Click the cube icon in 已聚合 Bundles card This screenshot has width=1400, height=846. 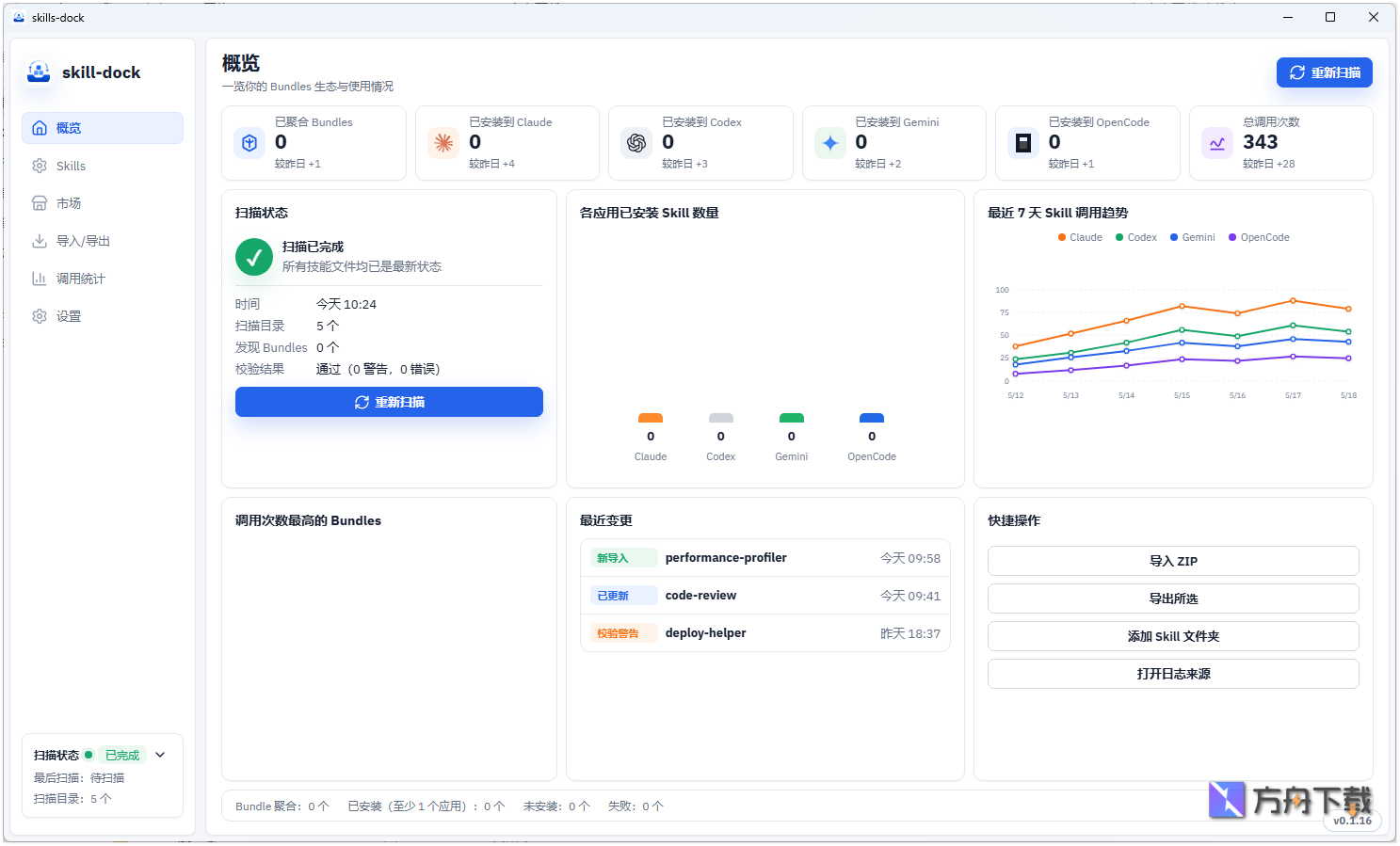[x=249, y=143]
